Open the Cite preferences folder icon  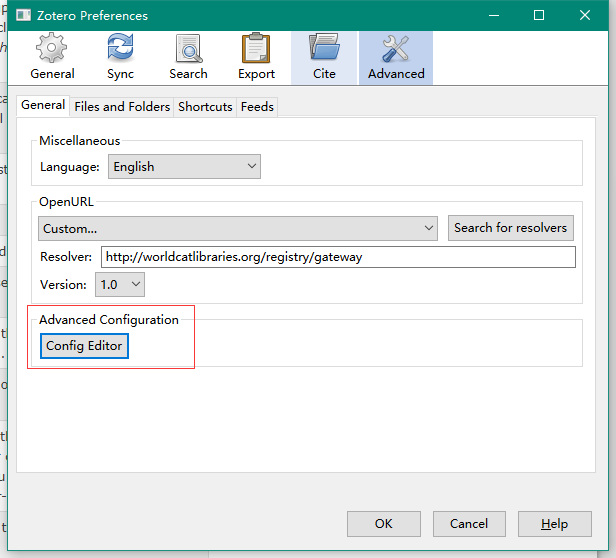324,47
